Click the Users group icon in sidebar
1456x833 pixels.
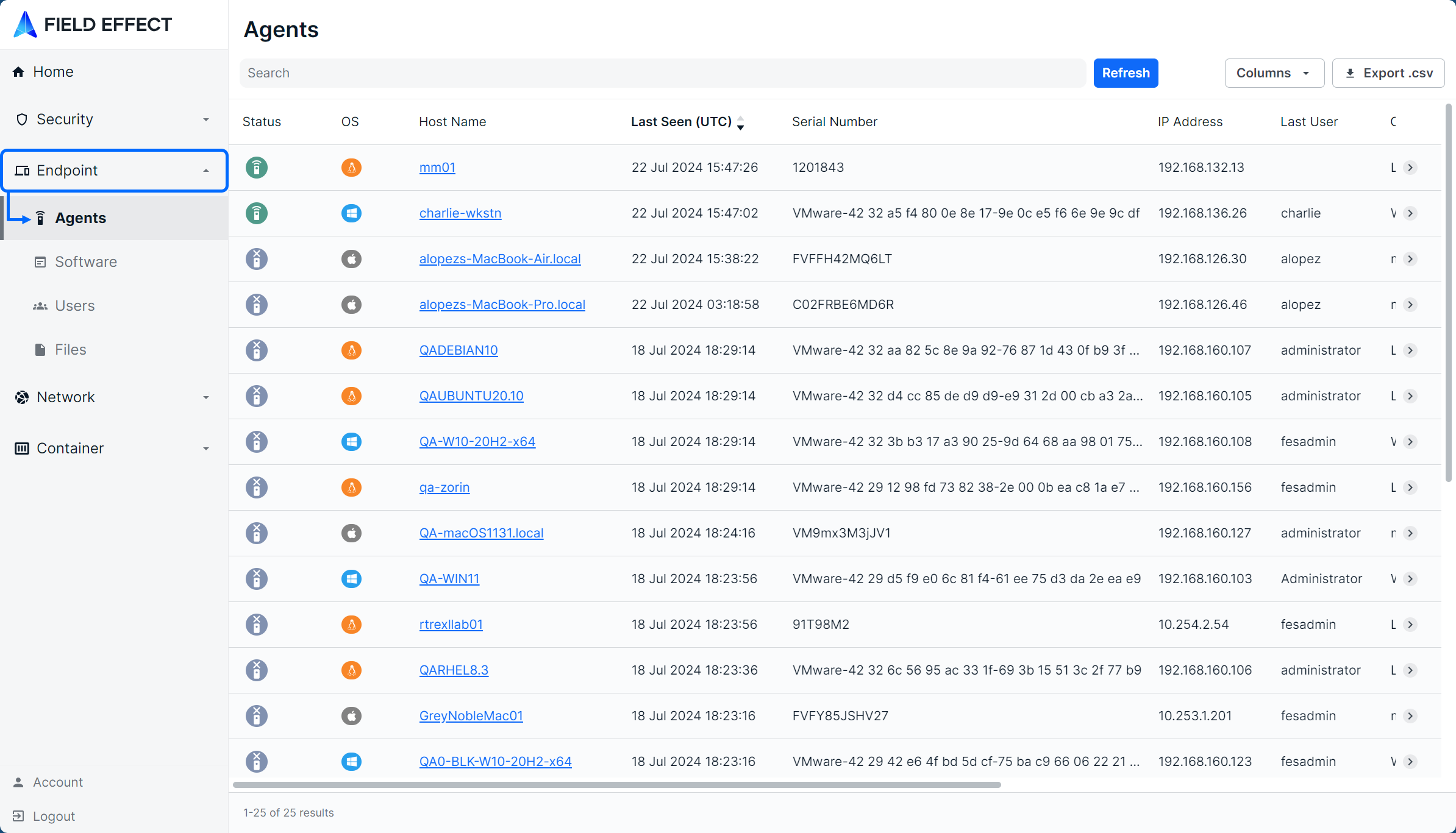tap(40, 306)
